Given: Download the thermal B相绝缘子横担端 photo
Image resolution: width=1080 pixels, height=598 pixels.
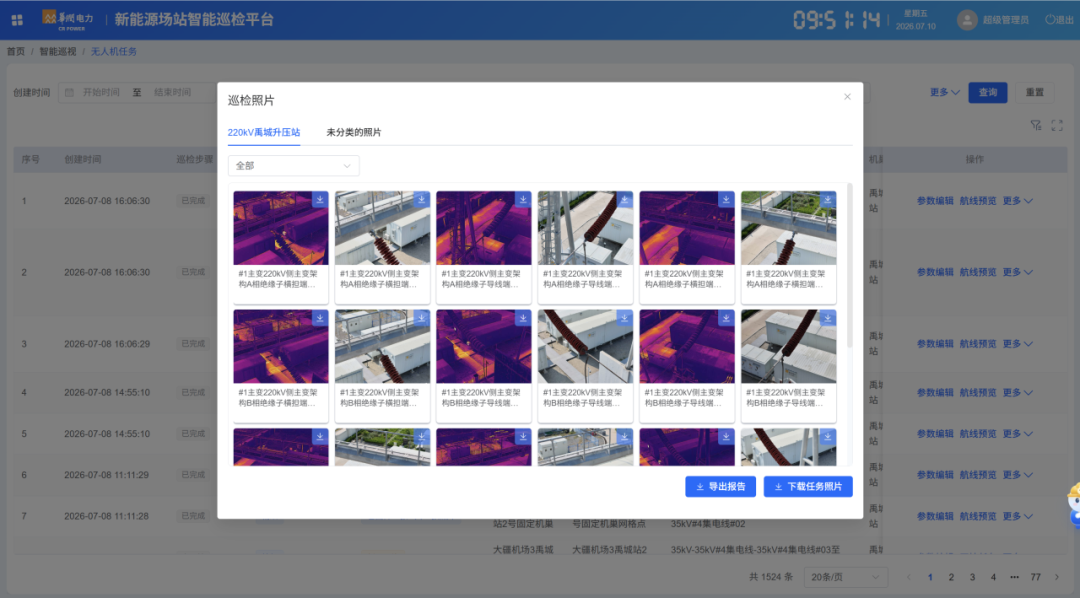Looking at the screenshot, I should pos(320,318).
